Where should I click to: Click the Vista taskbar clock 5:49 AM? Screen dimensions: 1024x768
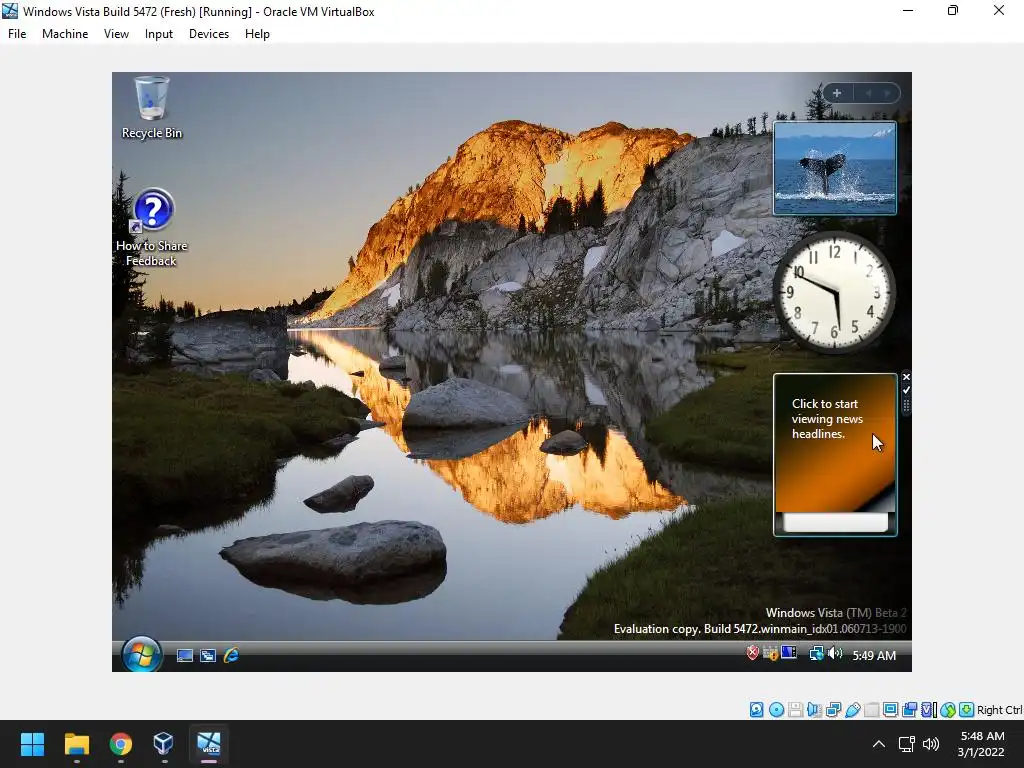click(x=874, y=655)
